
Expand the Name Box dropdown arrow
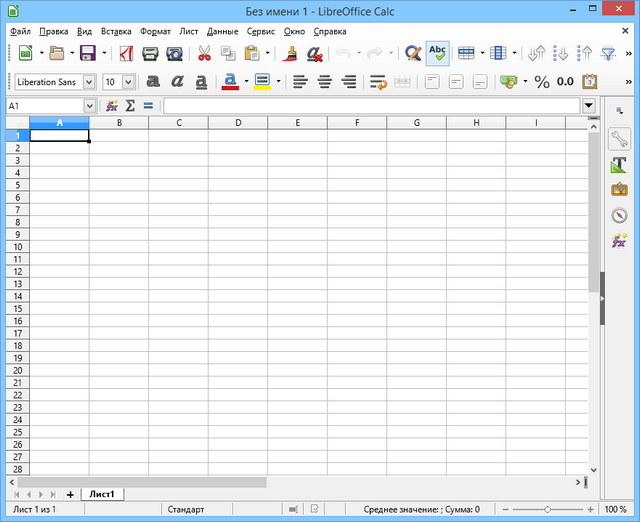(x=89, y=106)
